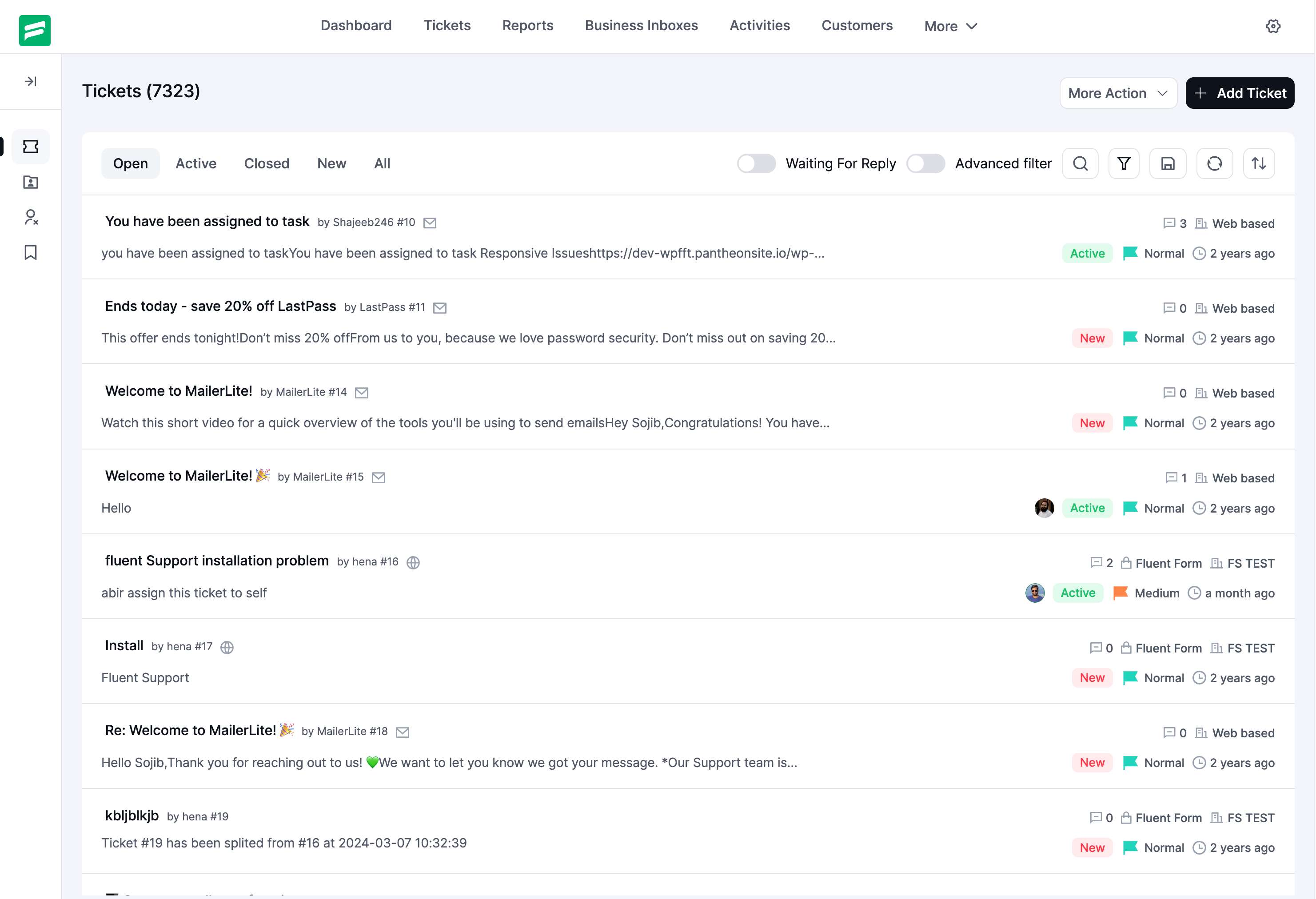Open Reports in top navigation
The image size is (1316, 899).
527,25
